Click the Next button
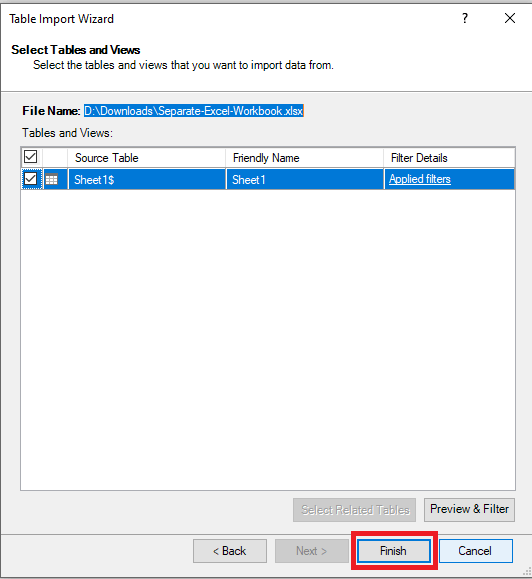Image resolution: width=532 pixels, height=579 pixels. [312, 551]
